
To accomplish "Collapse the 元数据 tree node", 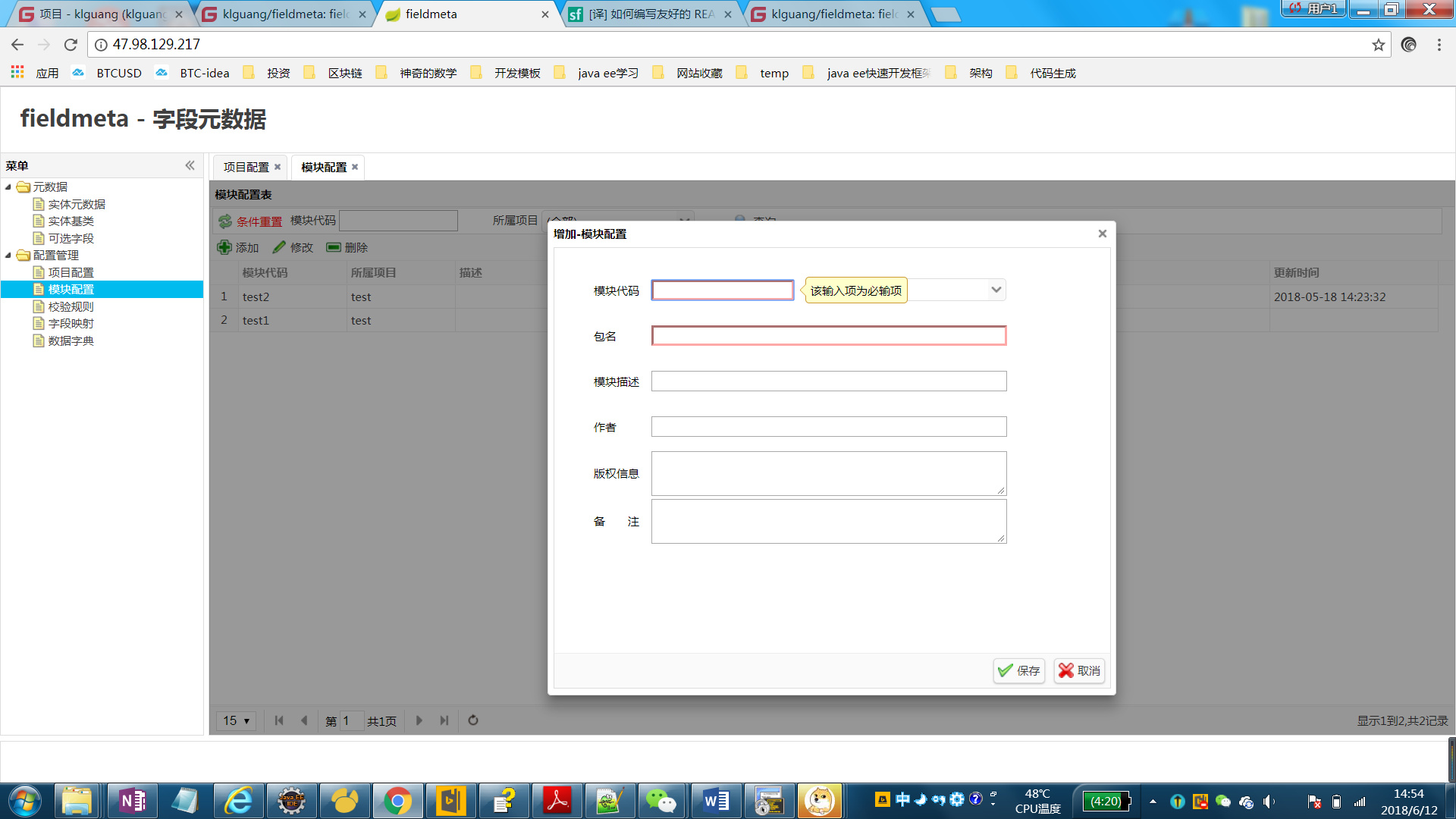I will (8, 187).
